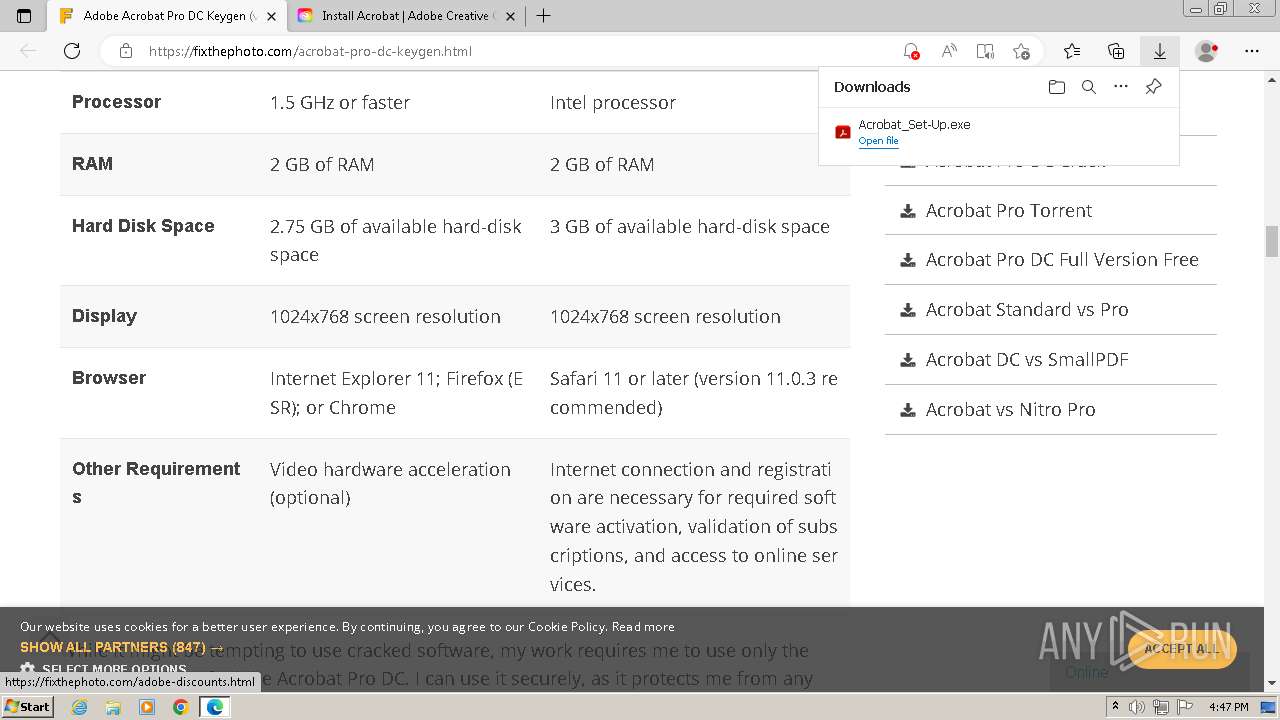Click the address bar URL
The image size is (1280, 720).
(310, 51)
